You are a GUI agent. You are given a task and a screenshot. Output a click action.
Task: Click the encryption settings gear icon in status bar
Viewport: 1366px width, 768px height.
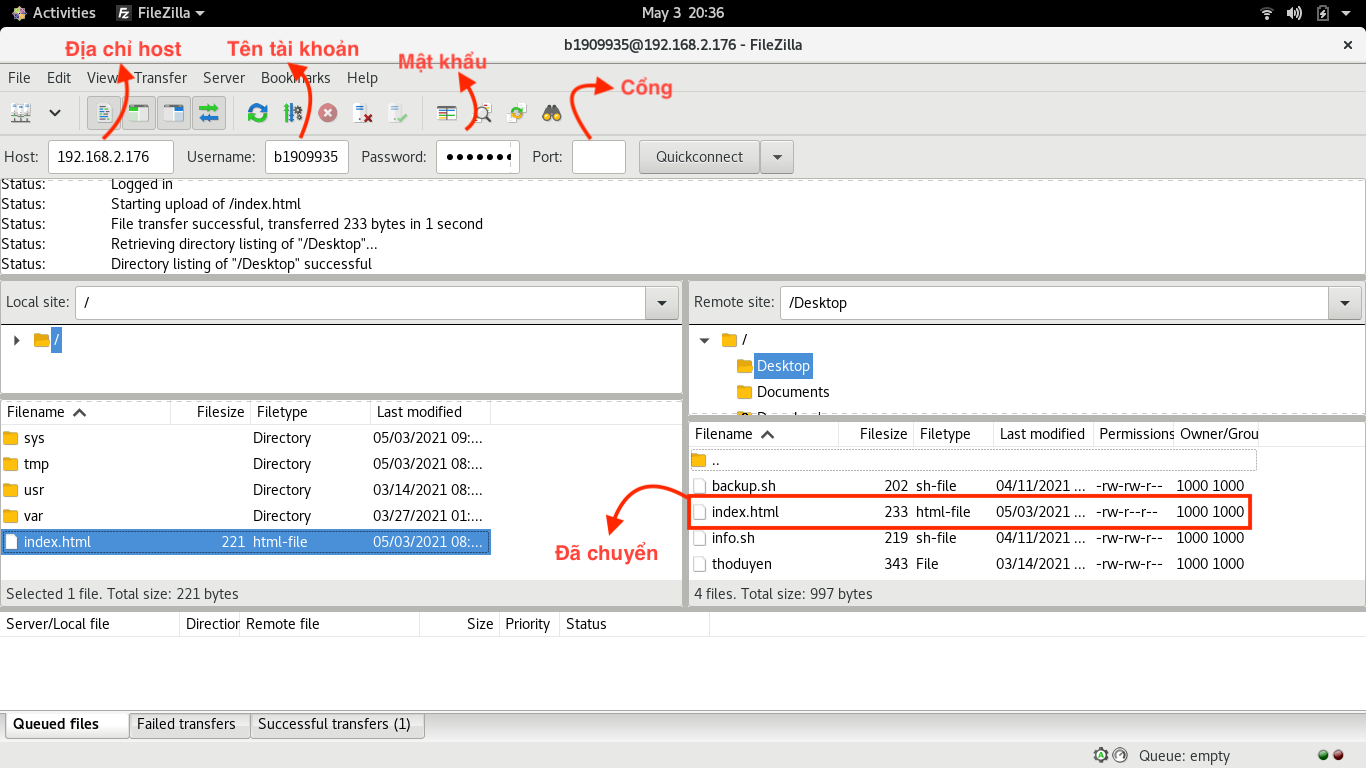tap(1101, 756)
